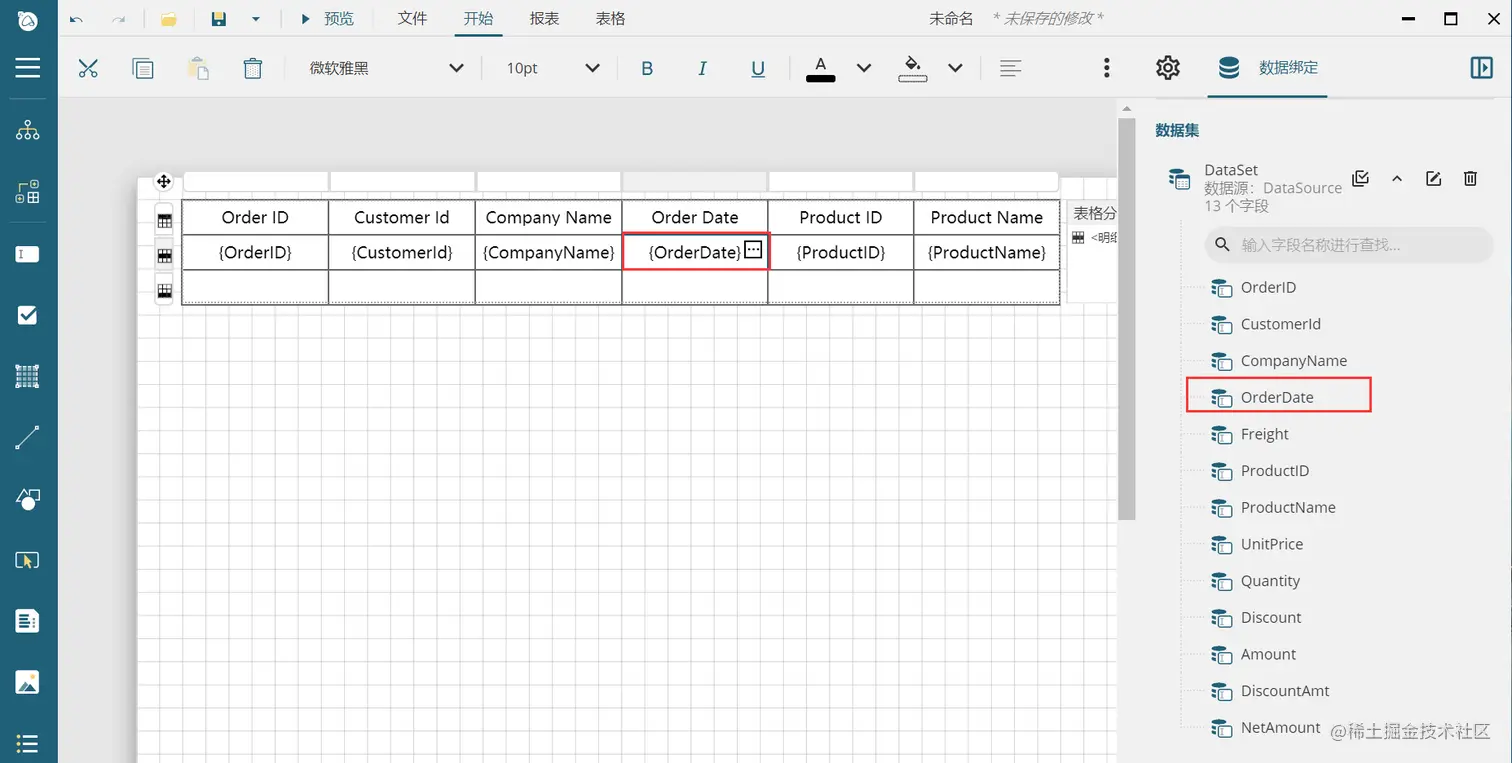Open the report explorer tree icon
Viewport: 1512px width, 763px height.
click(x=28, y=130)
